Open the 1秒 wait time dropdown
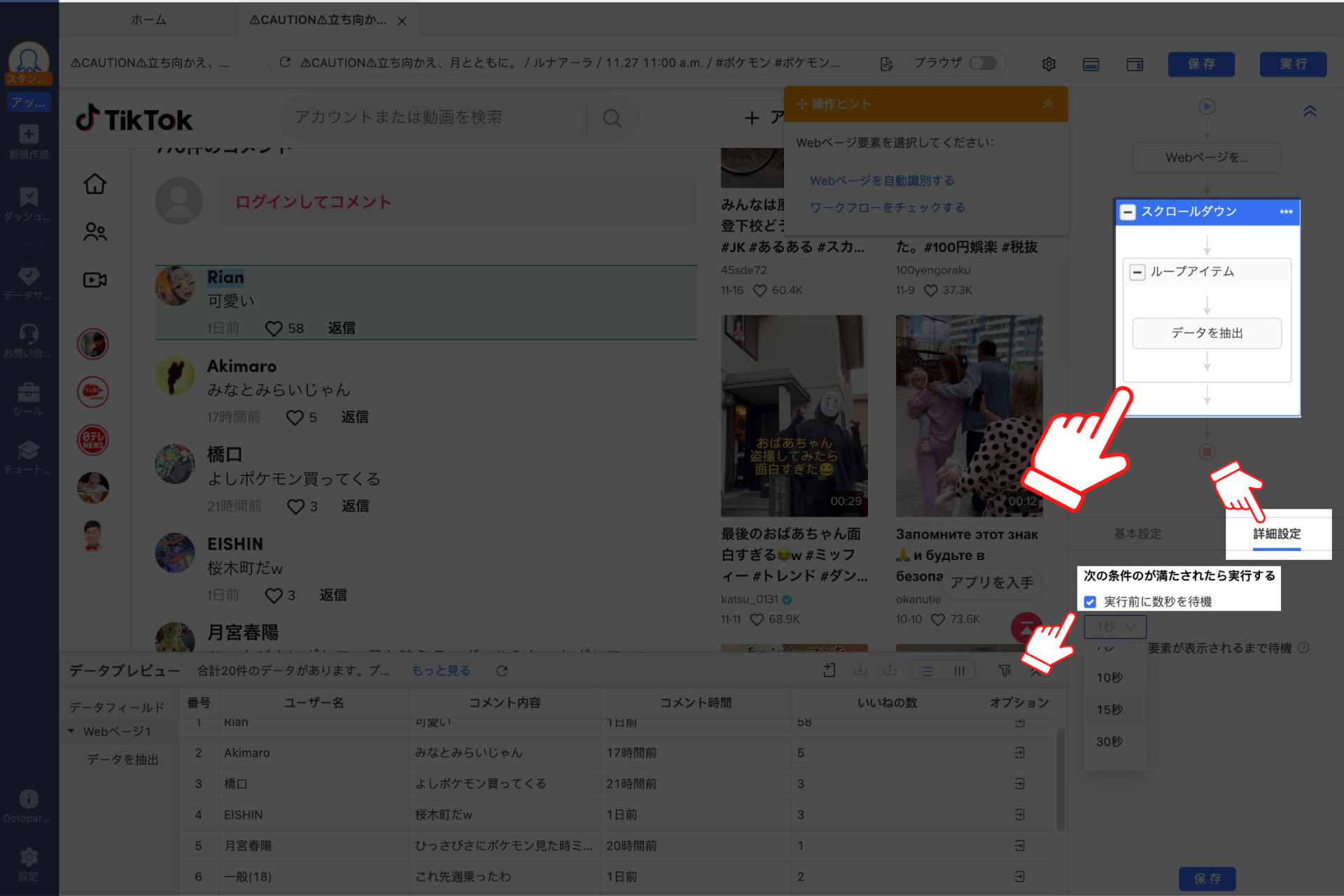Image resolution: width=1344 pixels, height=896 pixels. [x=1115, y=626]
